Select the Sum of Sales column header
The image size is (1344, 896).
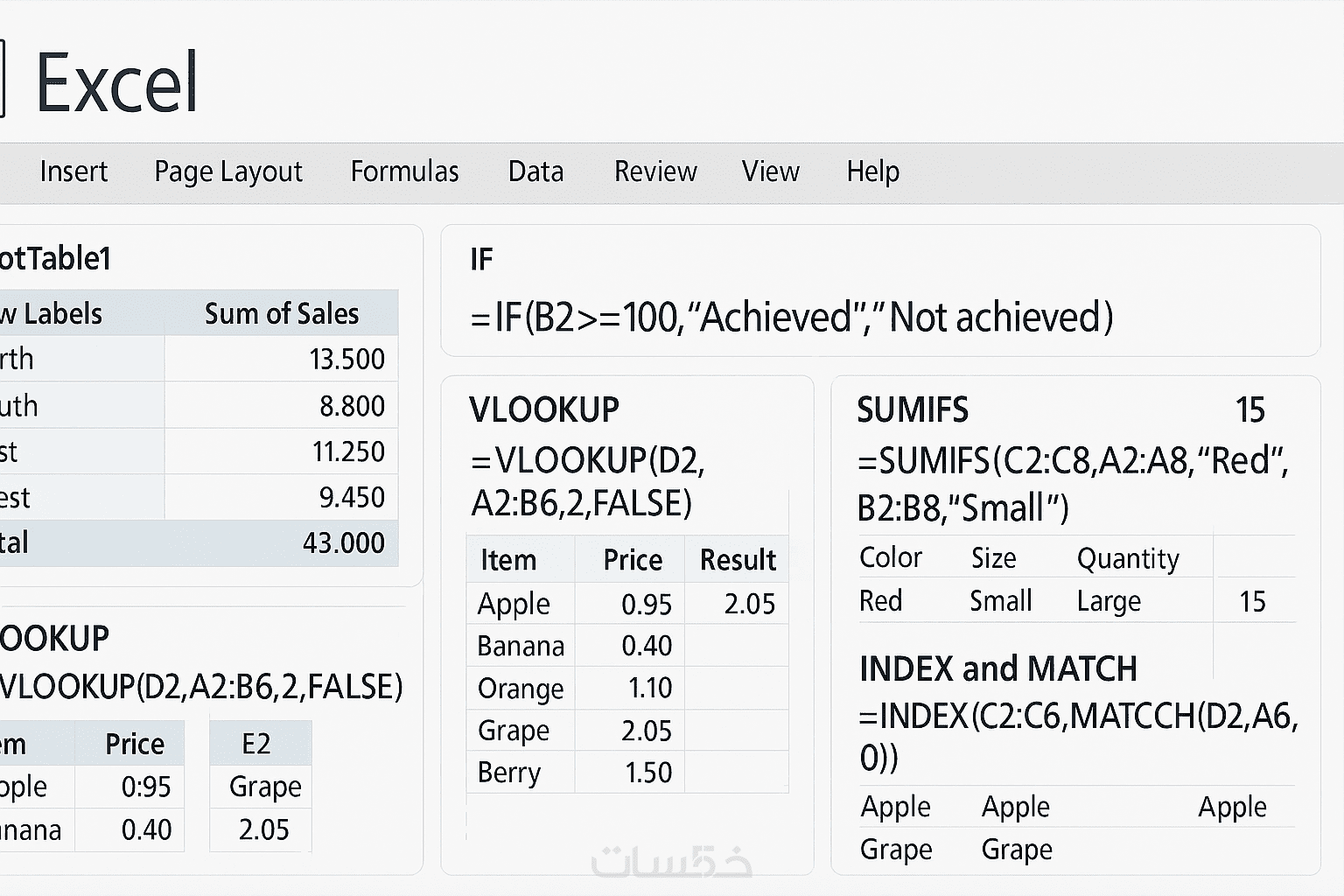[x=281, y=313]
